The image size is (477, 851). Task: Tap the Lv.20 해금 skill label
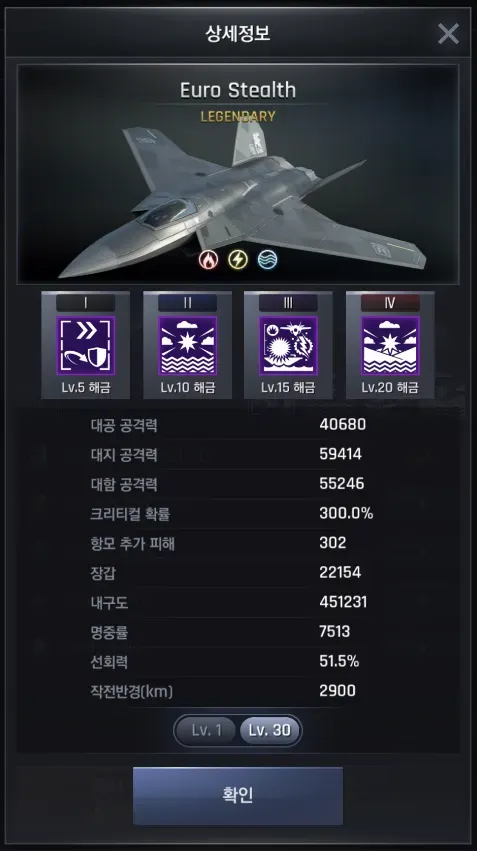coord(390,388)
